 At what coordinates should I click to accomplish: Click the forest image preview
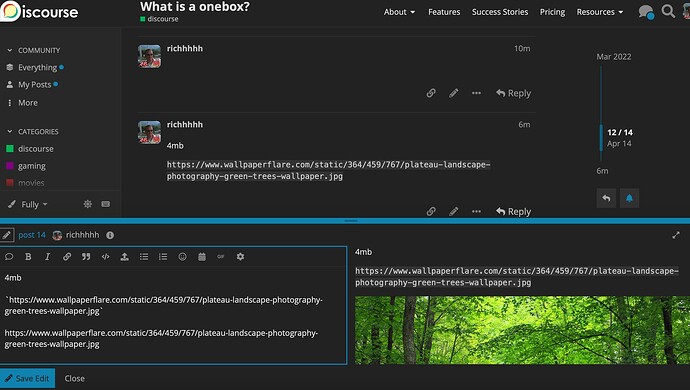tap(522, 330)
